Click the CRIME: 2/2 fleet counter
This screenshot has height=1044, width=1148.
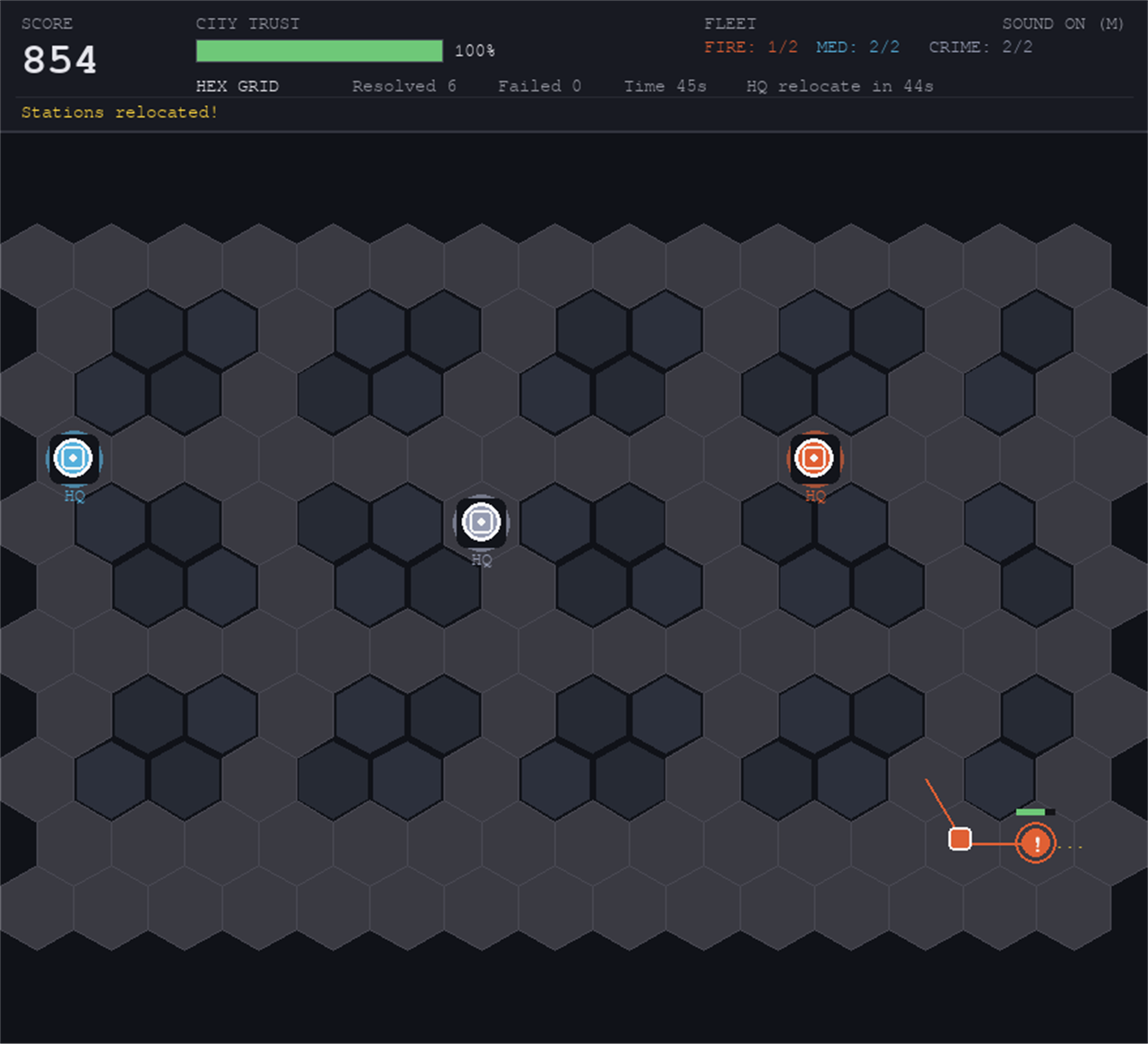click(980, 47)
